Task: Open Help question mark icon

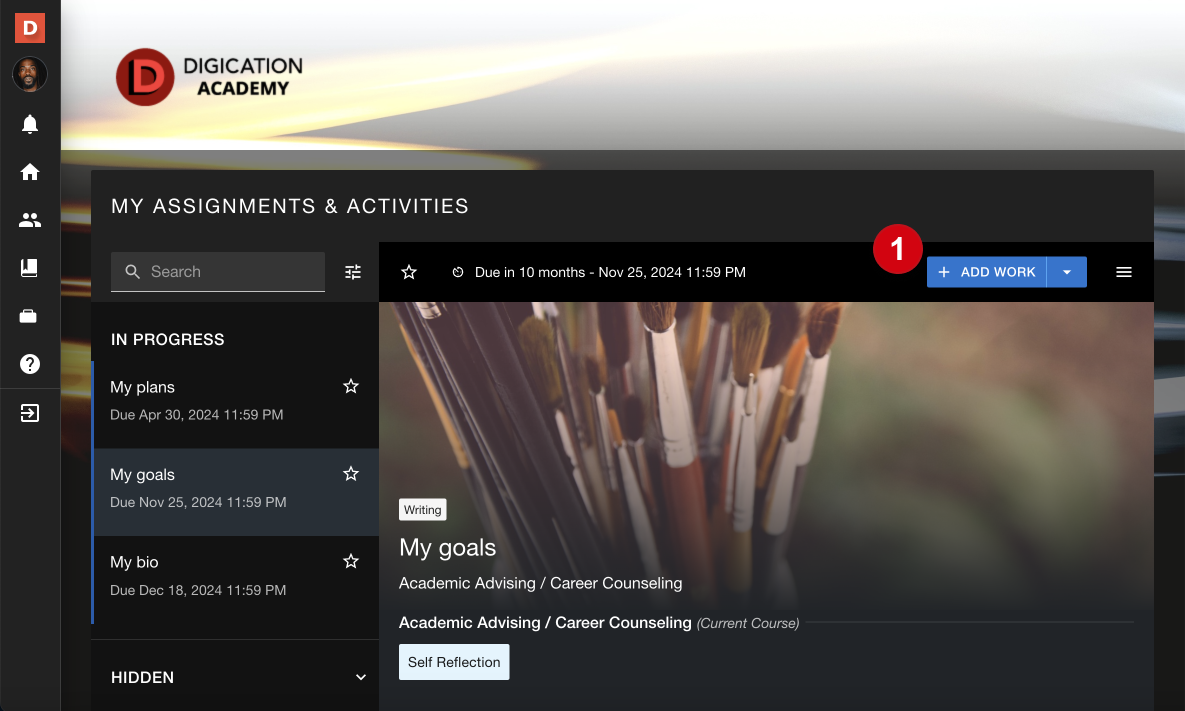Action: coord(30,364)
